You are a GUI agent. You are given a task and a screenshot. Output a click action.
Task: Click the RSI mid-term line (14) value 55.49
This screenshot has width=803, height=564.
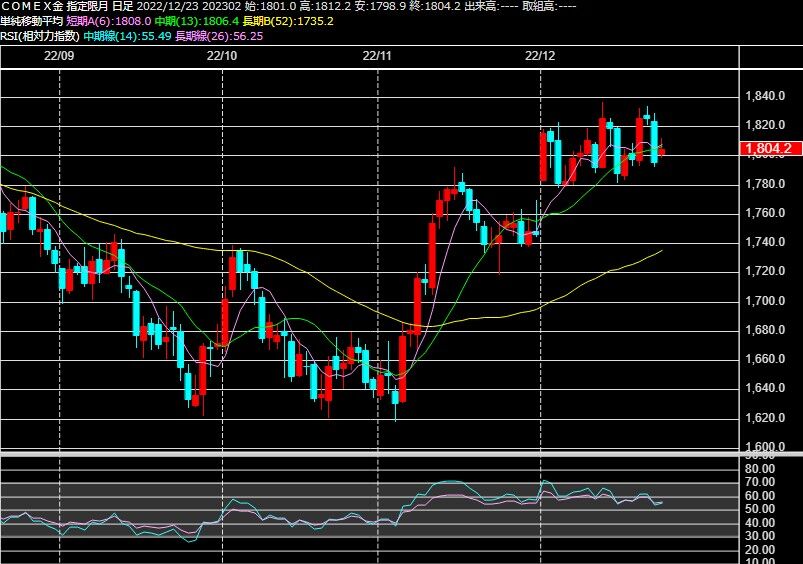coord(156,36)
